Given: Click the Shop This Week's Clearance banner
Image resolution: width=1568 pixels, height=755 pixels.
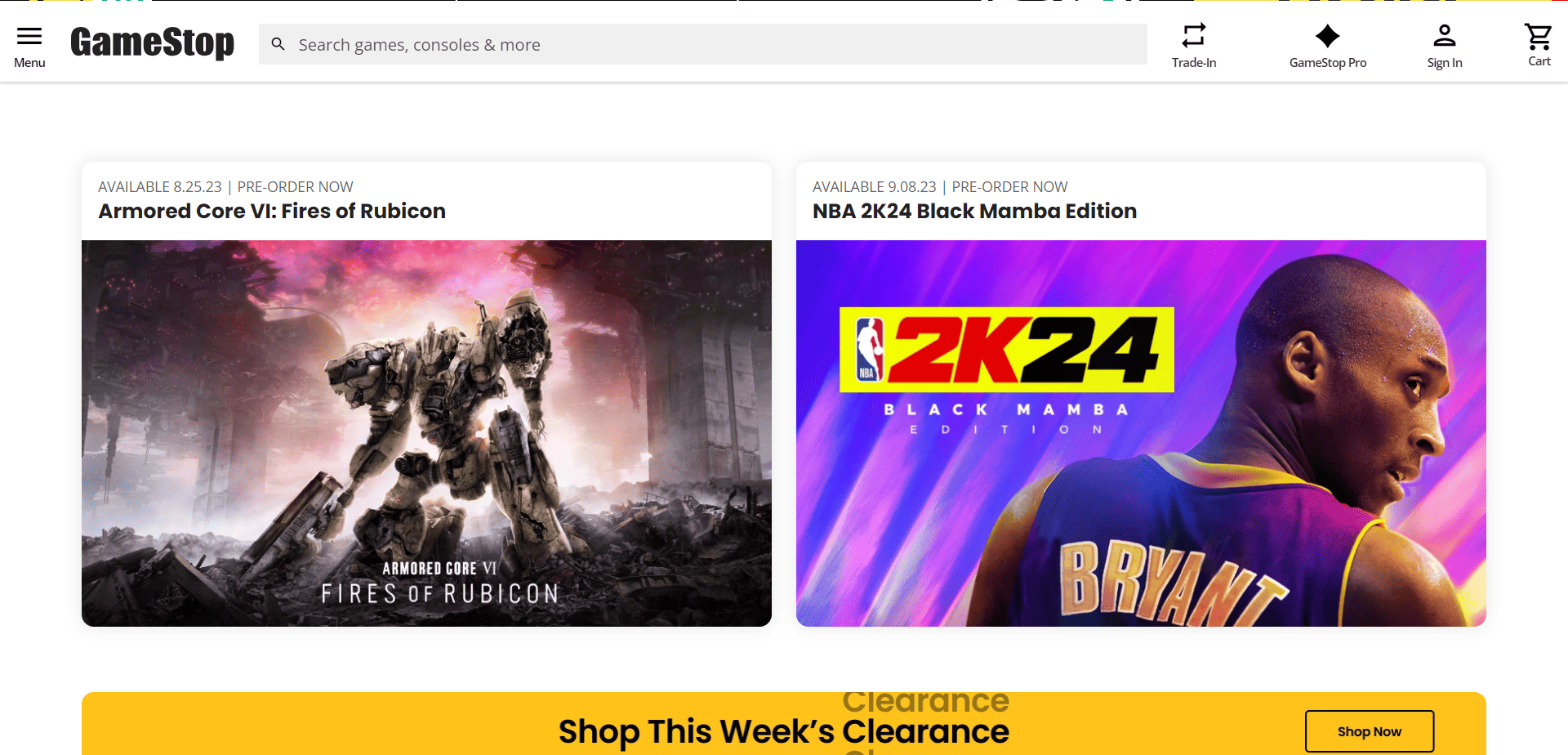Looking at the screenshot, I should [784, 724].
